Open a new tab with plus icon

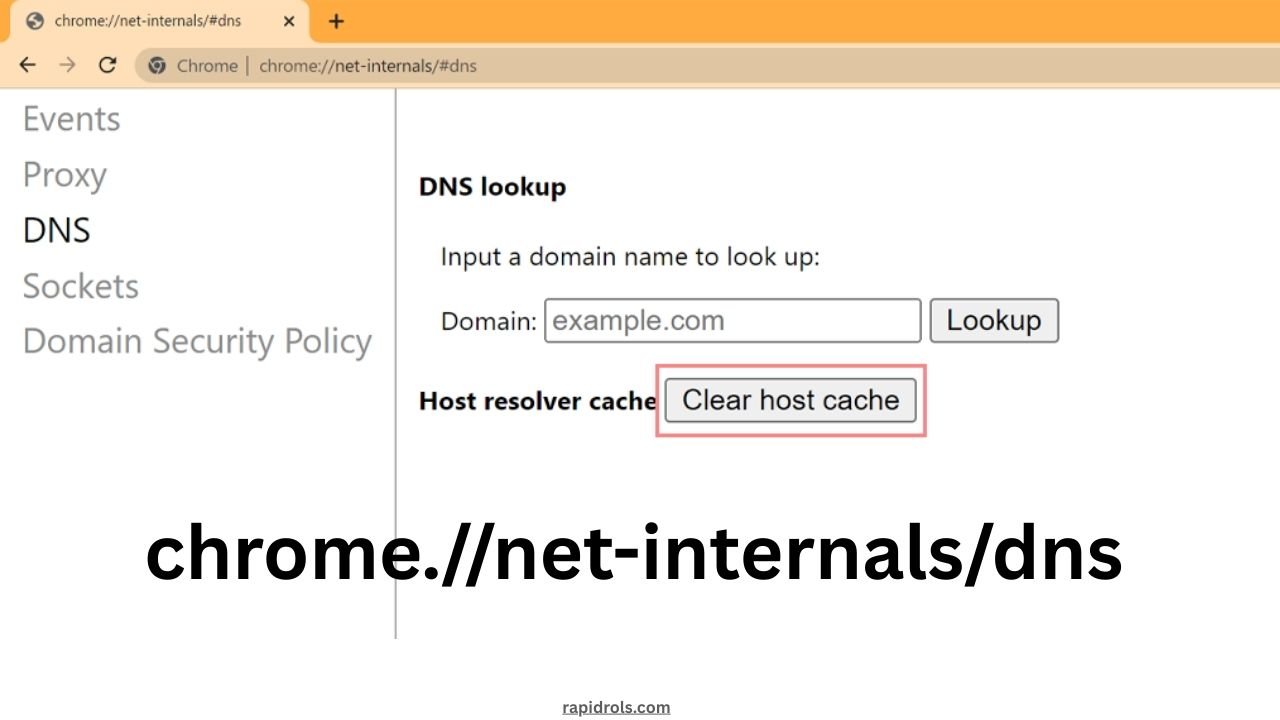tap(336, 21)
